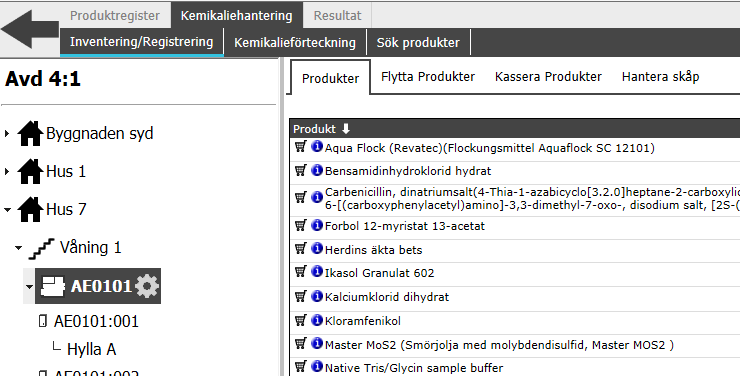This screenshot has width=740, height=376.
Task: Open Kemikalieförteckning submenu
Action: point(295,42)
